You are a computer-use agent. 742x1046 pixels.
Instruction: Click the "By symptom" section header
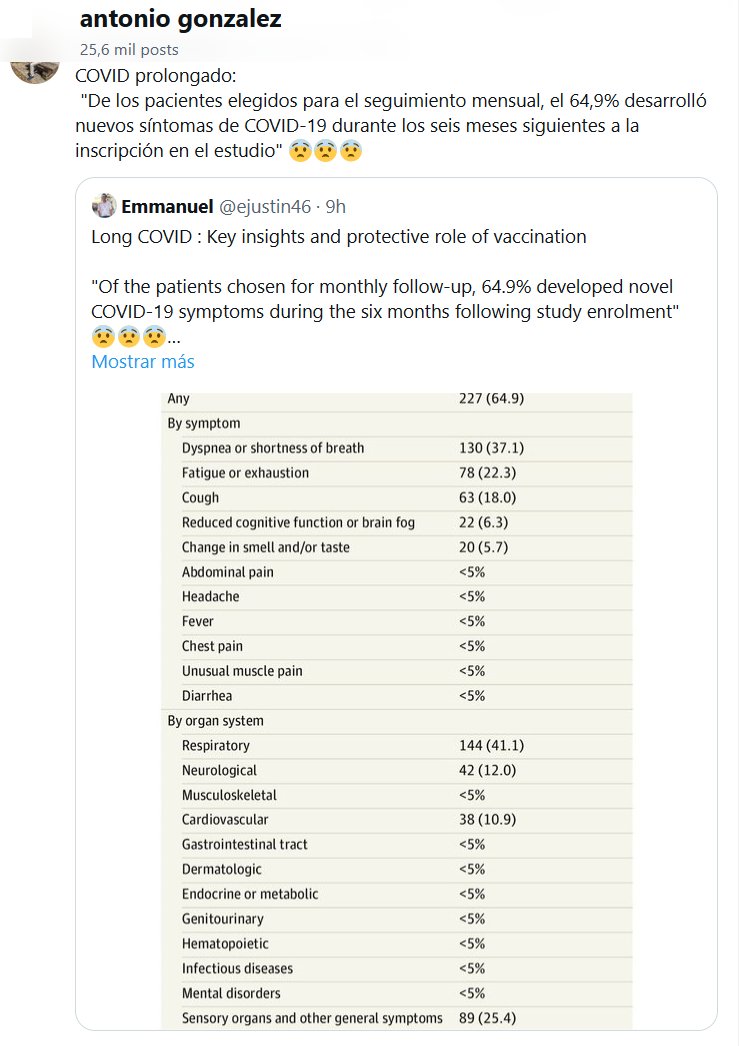(x=204, y=424)
